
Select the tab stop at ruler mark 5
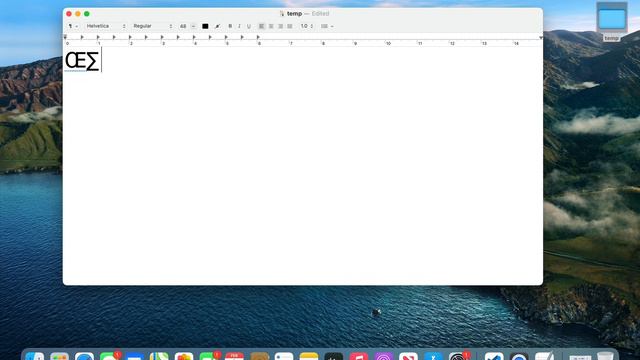tap(226, 37)
